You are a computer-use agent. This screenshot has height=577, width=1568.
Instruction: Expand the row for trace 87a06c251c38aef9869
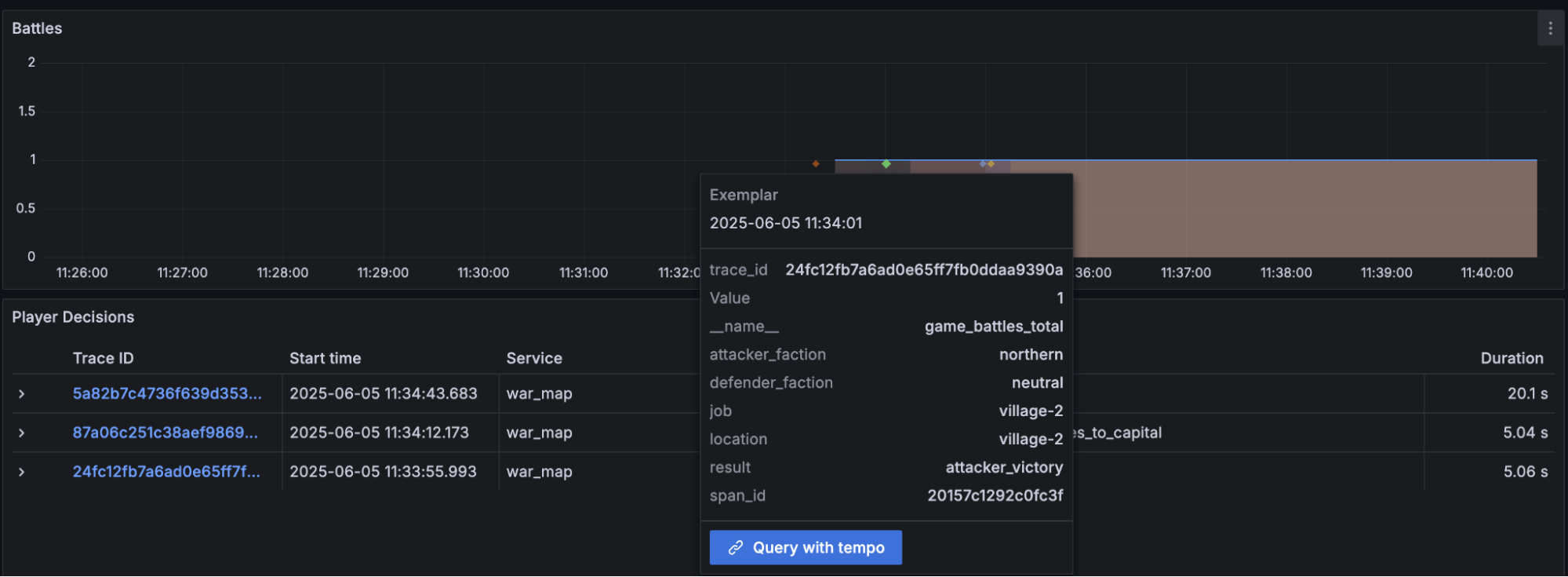pos(22,433)
